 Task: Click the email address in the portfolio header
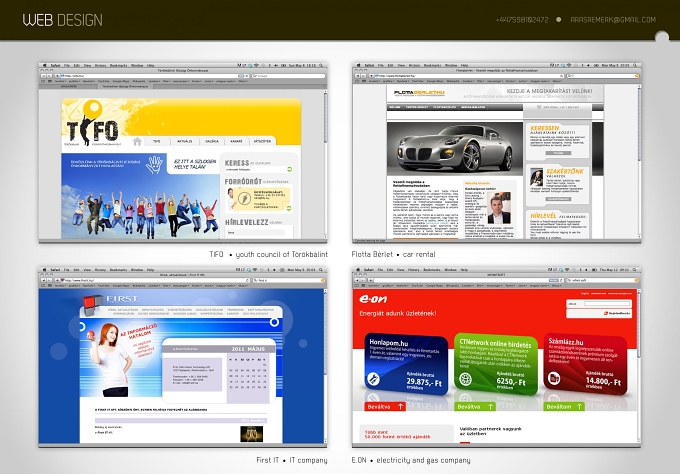pyautogui.click(x=613, y=20)
